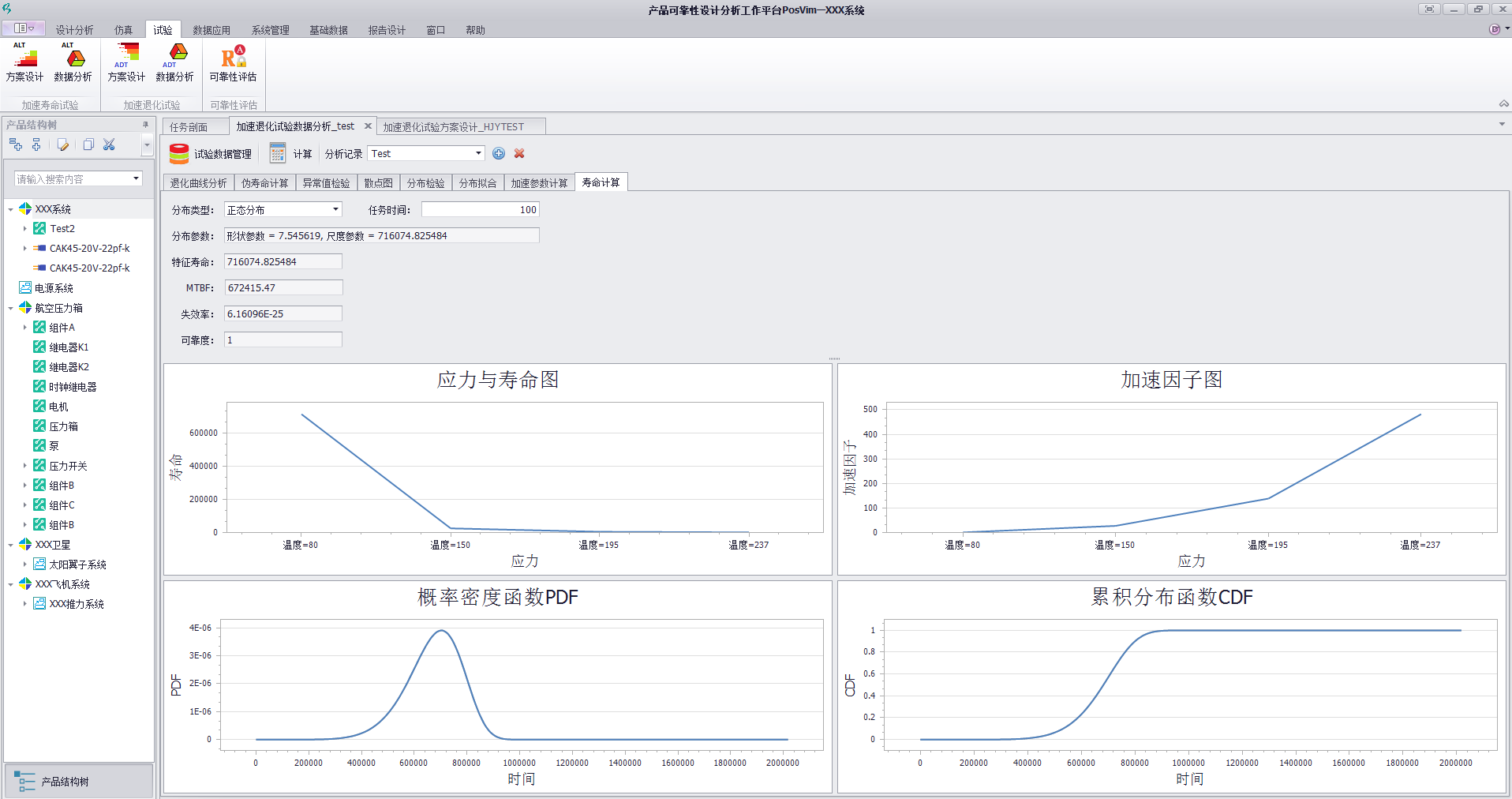Viewport: 1512px width, 799px height.
Task: Click the 计算 calculator icon
Action: tap(278, 153)
